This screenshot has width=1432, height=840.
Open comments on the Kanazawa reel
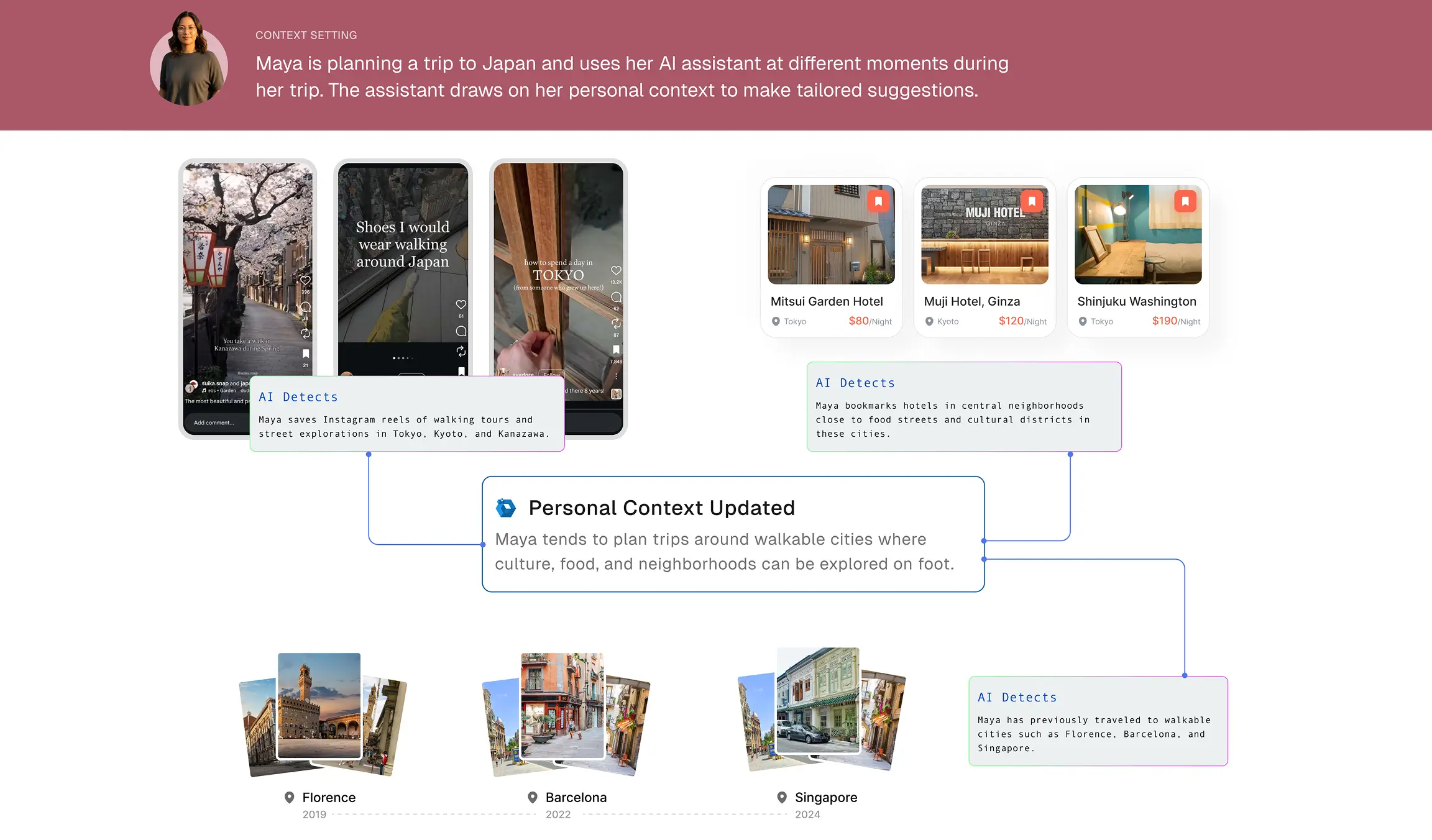(x=305, y=307)
